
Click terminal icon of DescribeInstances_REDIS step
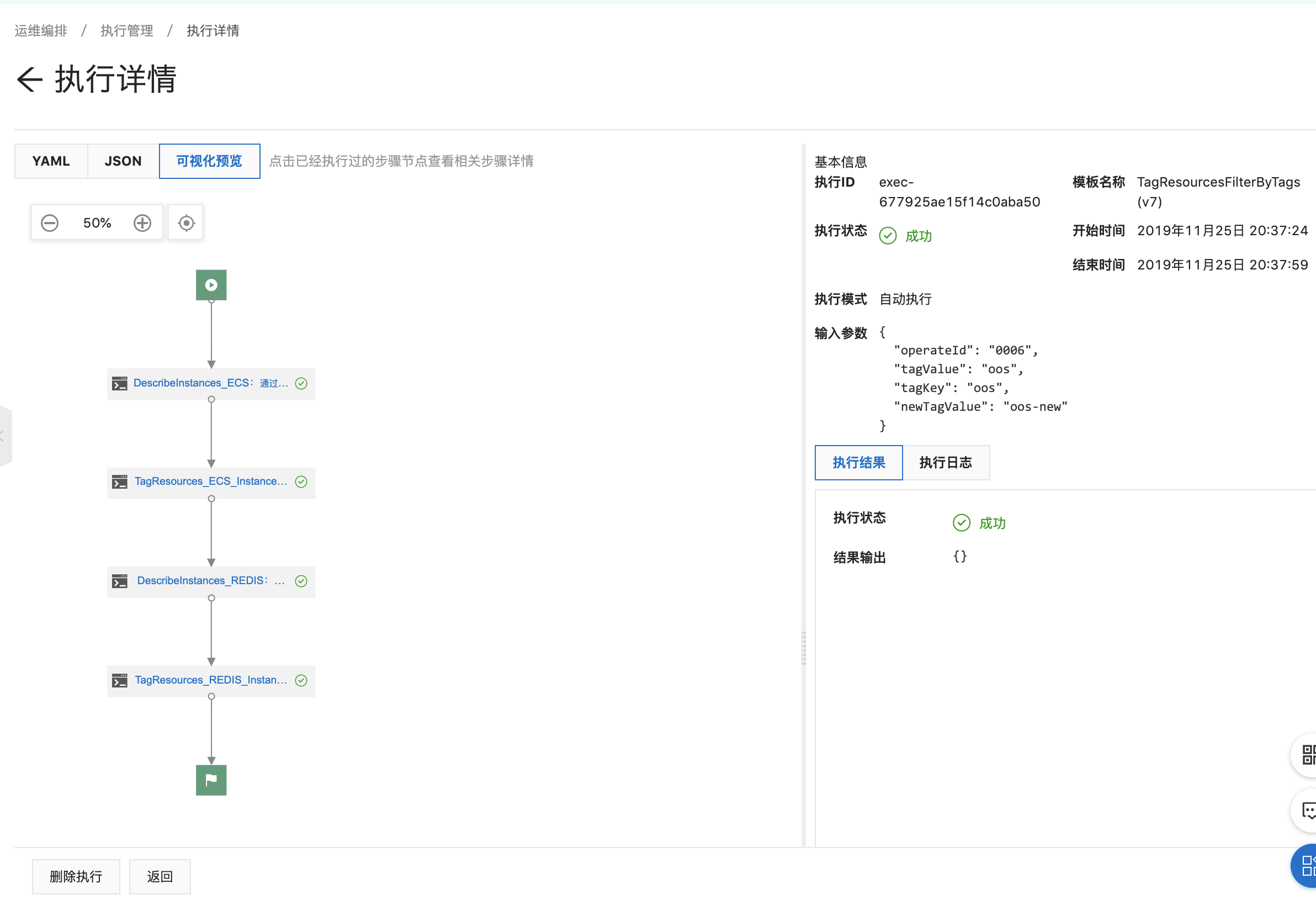coord(119,581)
